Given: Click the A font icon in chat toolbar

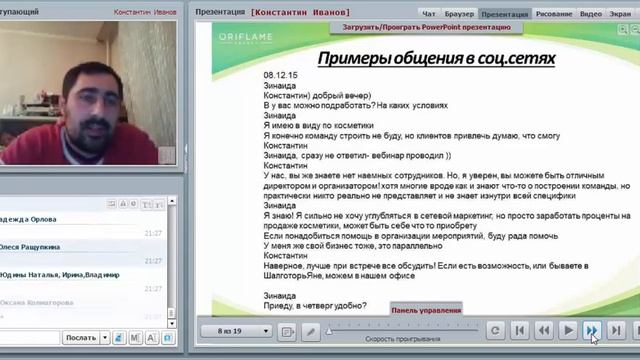Looking at the screenshot, I should pos(152,338).
